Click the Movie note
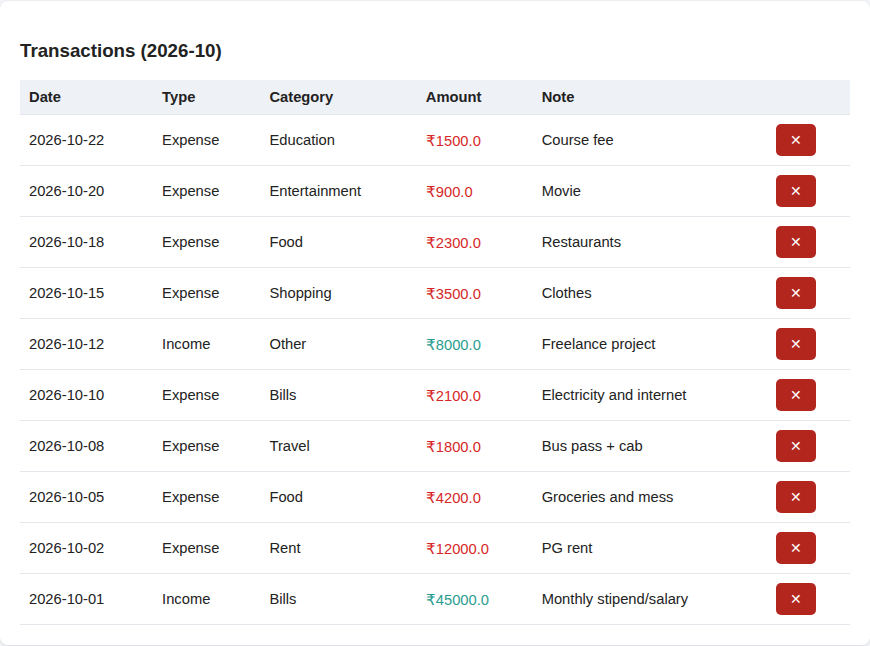The image size is (870, 646). pyautogui.click(x=561, y=191)
